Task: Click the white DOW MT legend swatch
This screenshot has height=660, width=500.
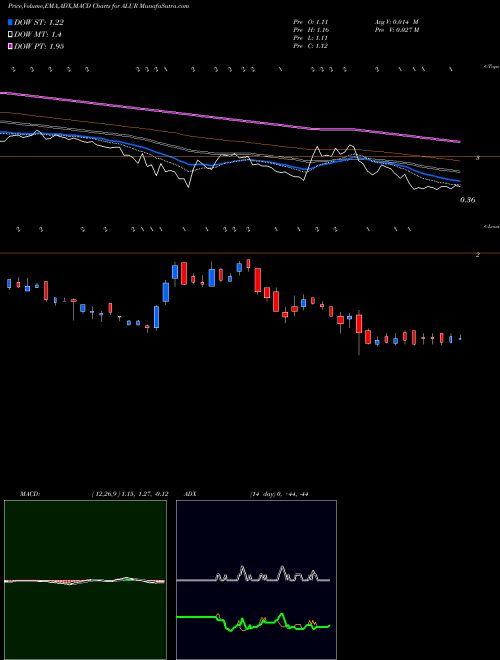Action: [x=10, y=35]
